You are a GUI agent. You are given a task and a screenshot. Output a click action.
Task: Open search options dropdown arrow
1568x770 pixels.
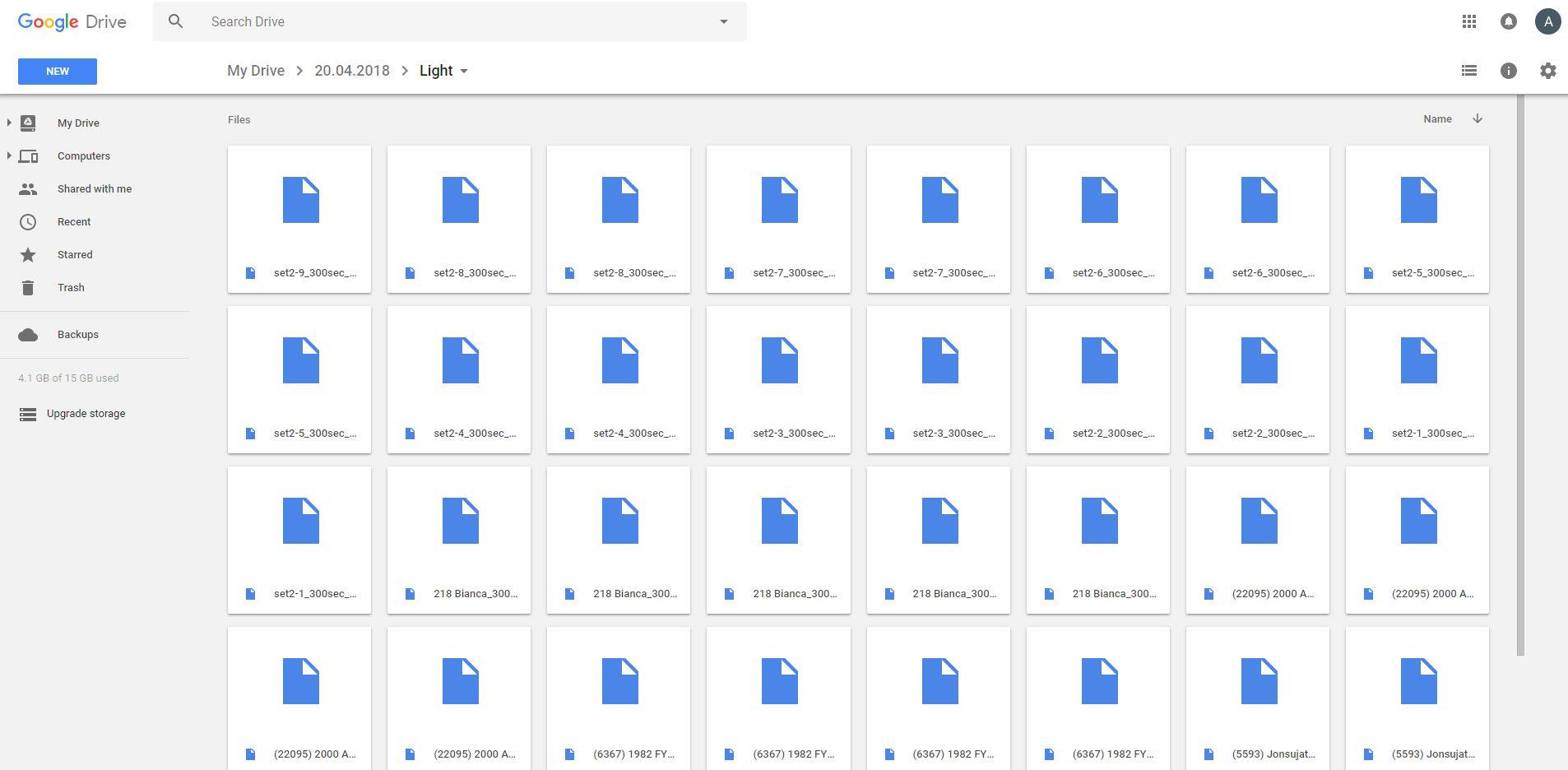pos(723,22)
